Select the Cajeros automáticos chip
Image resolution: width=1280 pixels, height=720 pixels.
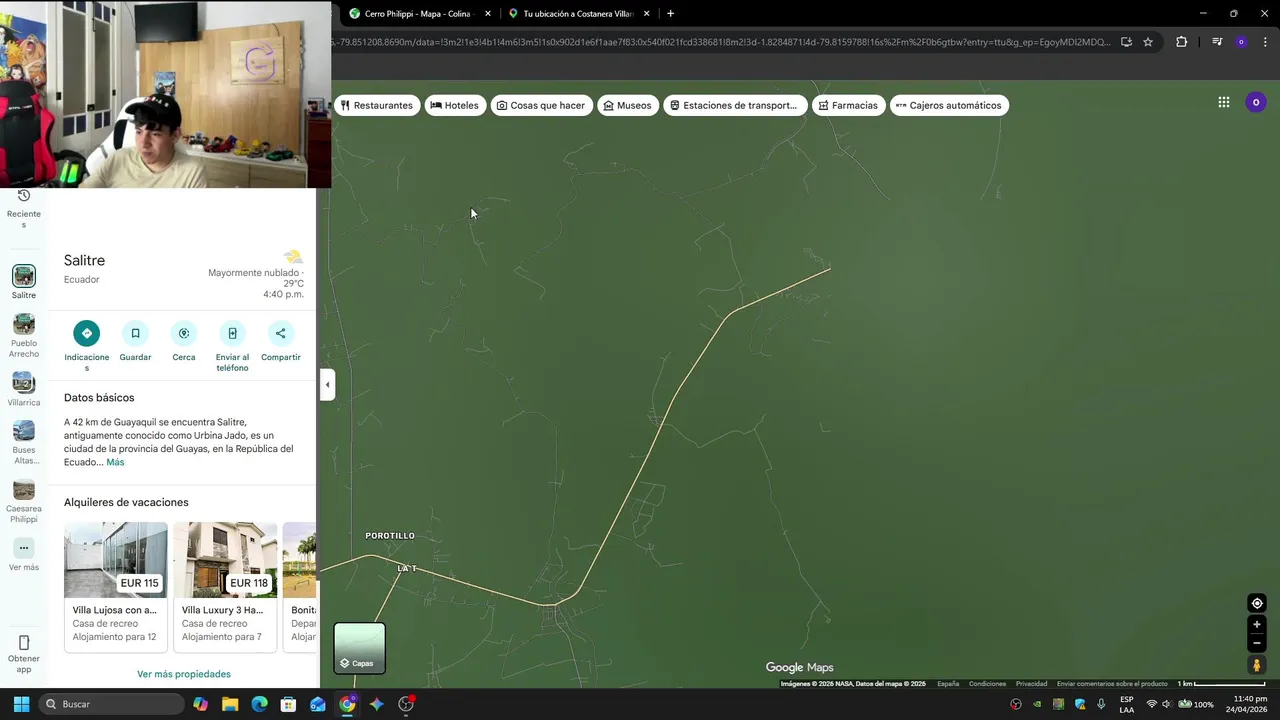tap(949, 105)
